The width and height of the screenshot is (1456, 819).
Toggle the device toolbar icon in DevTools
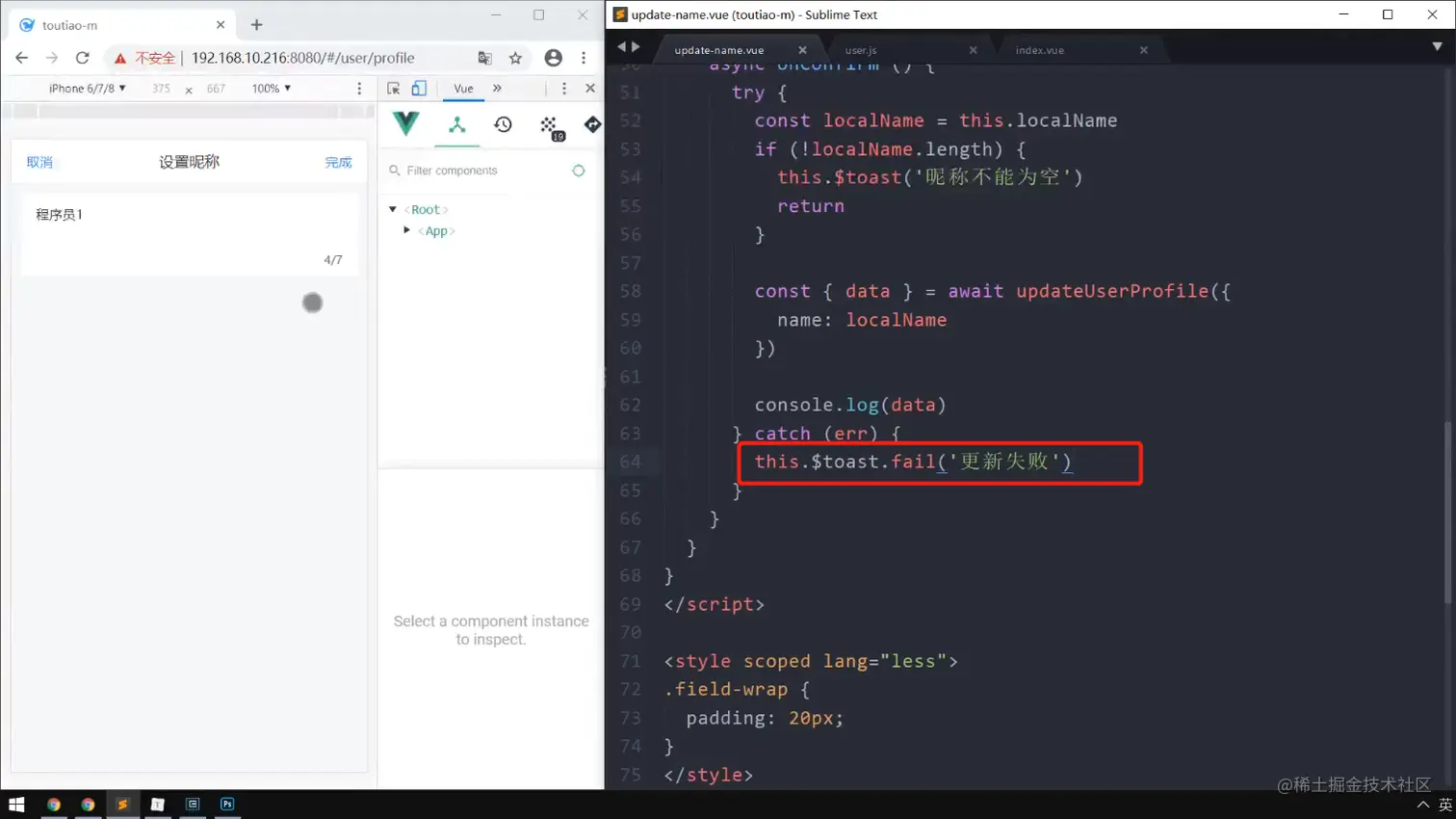(x=419, y=89)
